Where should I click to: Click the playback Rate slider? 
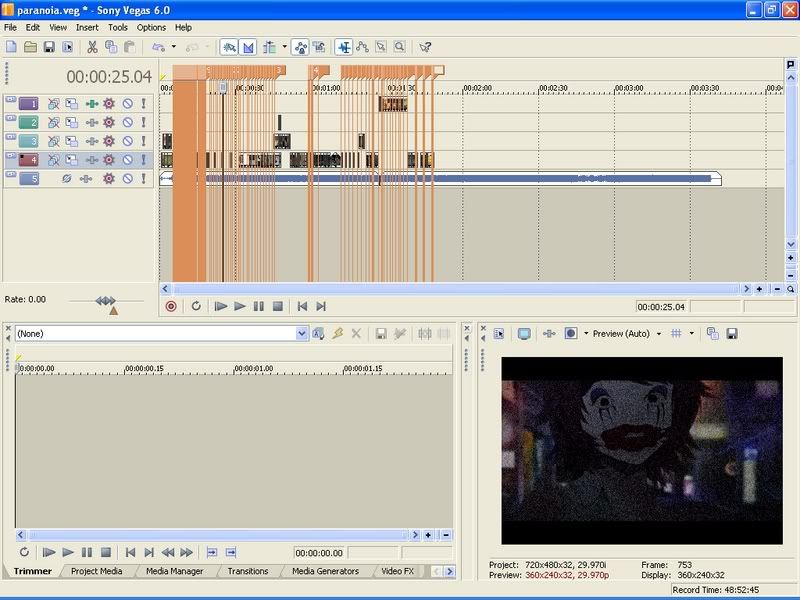point(105,300)
